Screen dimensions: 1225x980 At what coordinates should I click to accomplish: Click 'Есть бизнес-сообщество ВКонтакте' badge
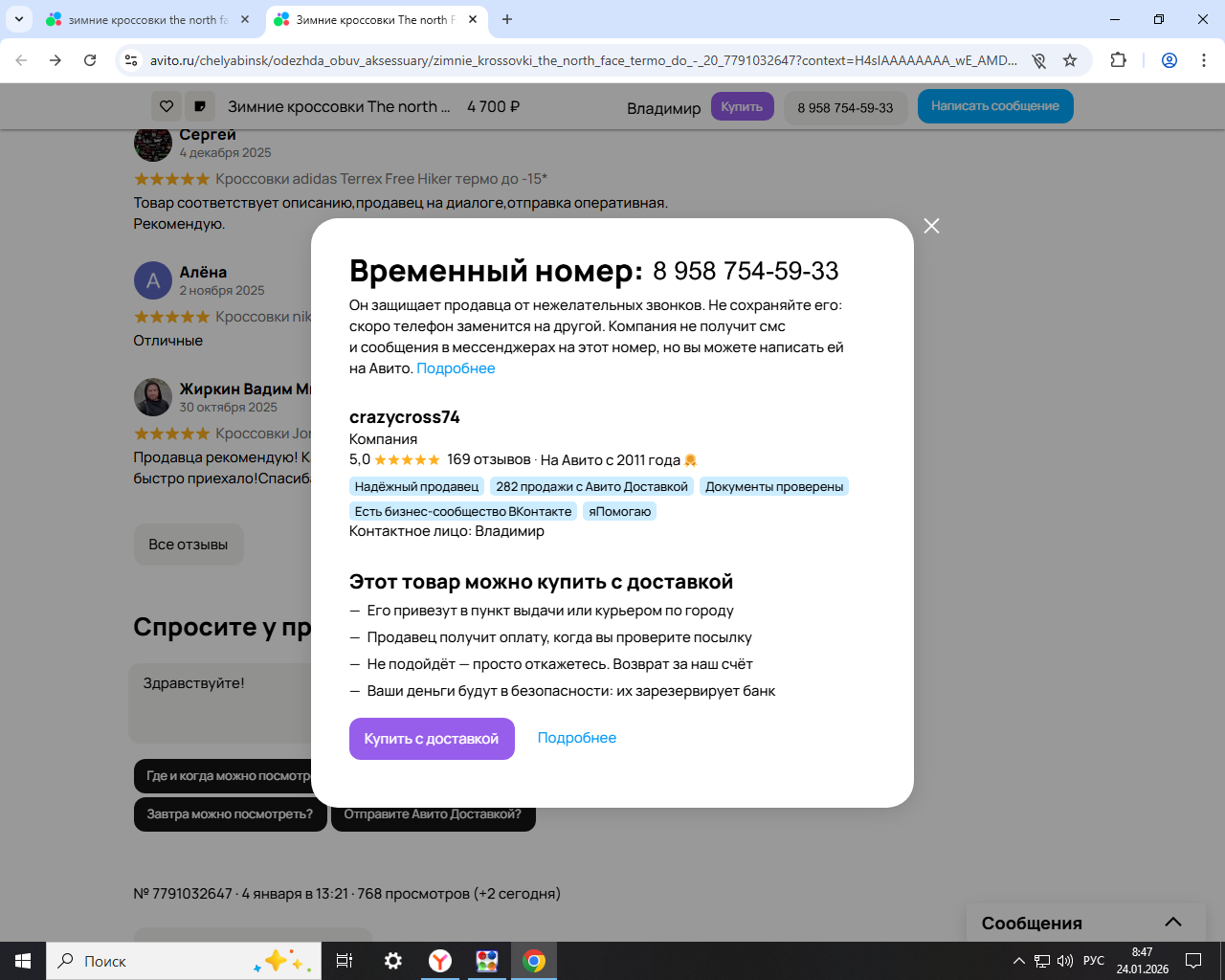(x=463, y=511)
